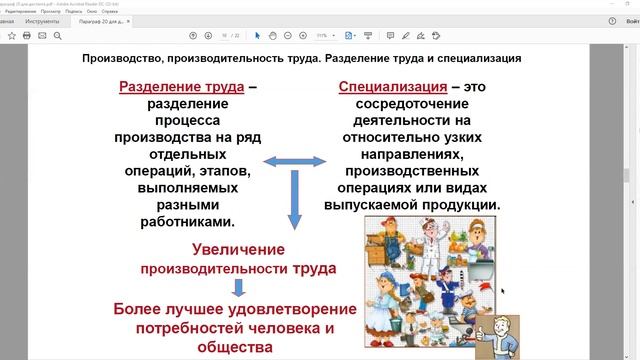Viewport: 640px width, 360px height.
Task: Click the page title Производство, производительность труда
Action: point(201,58)
